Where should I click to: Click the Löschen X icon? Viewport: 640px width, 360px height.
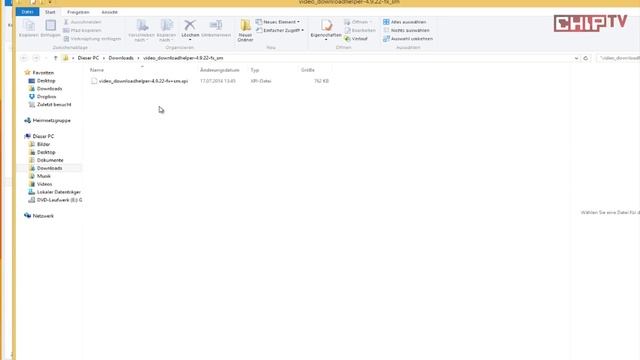point(190,25)
